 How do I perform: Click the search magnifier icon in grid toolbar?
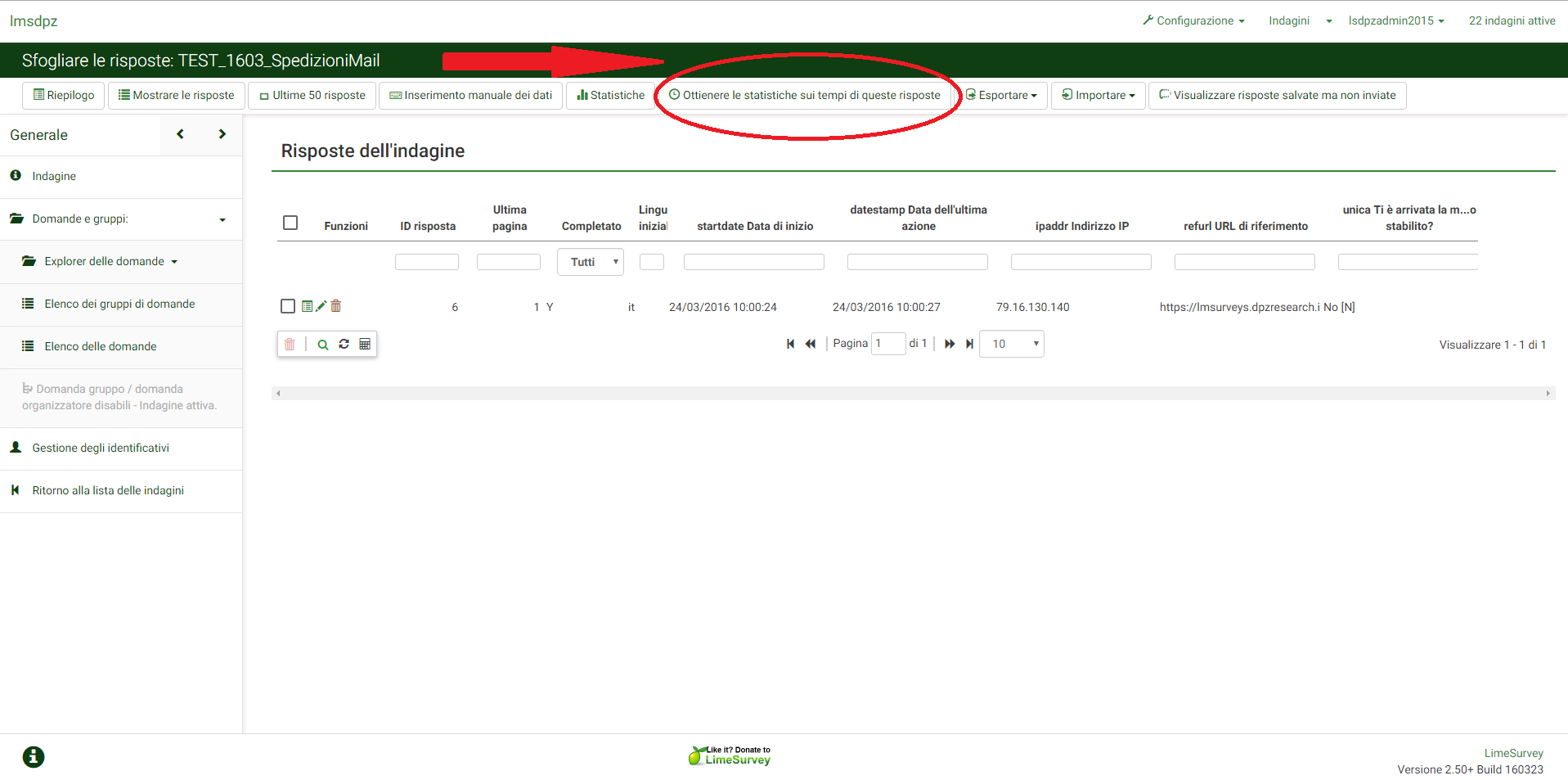[323, 345]
